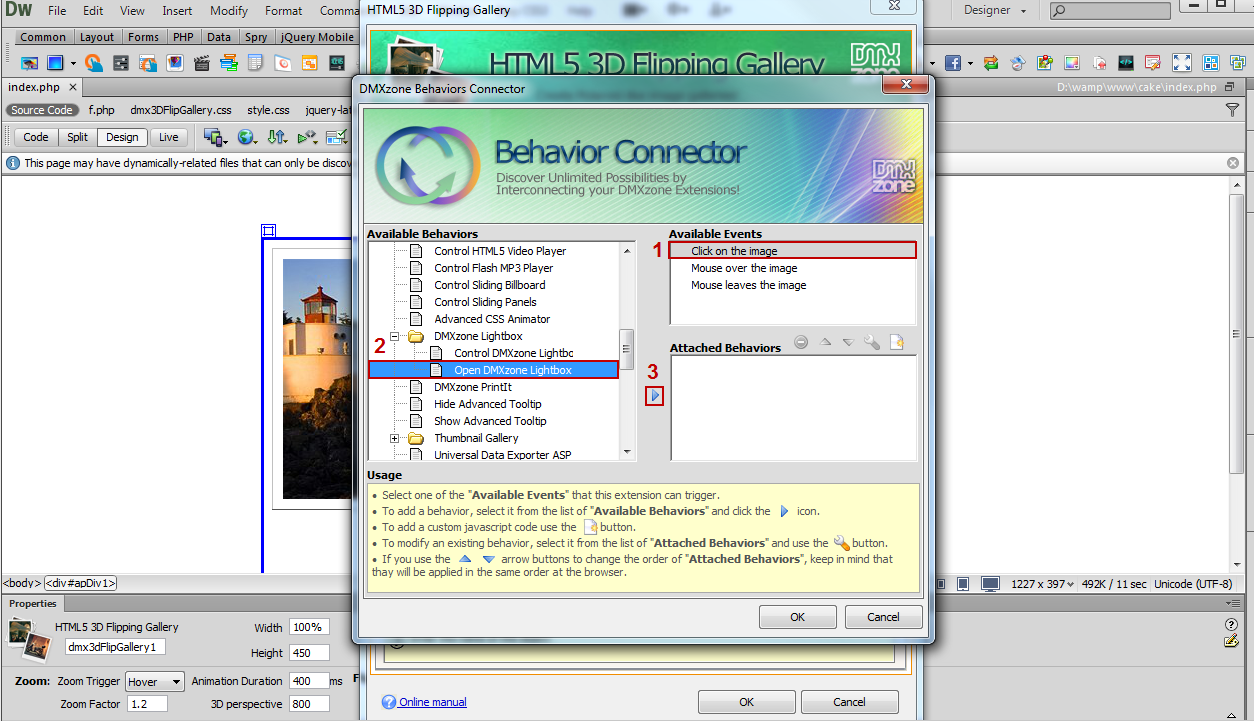Click the filter funnel icon under file path
The image size is (1254, 721).
tap(1233, 110)
